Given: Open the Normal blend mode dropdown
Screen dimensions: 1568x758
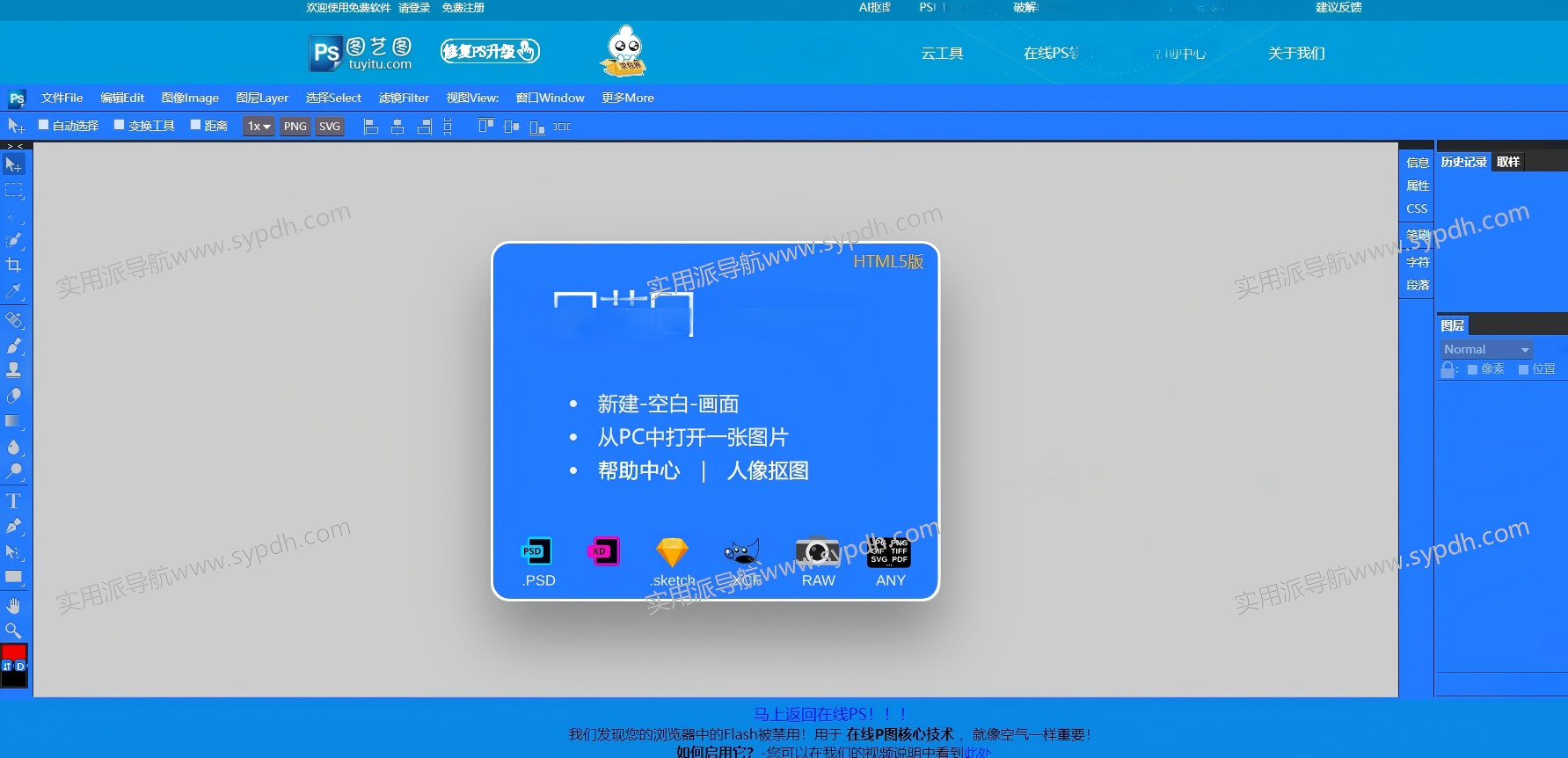Looking at the screenshot, I should [x=1486, y=349].
